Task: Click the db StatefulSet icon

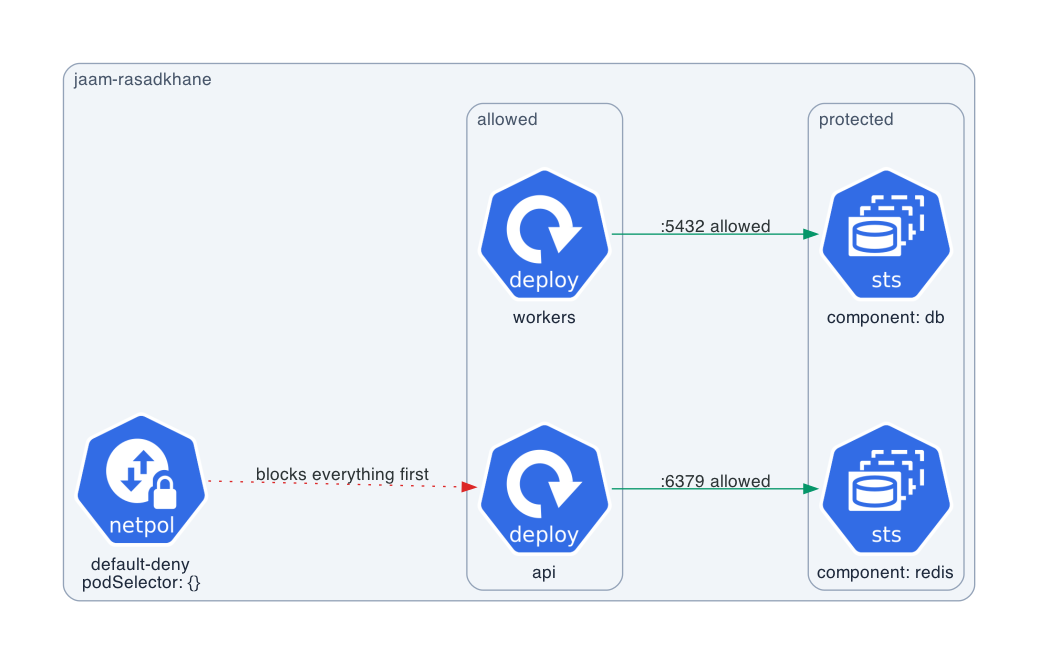Action: click(x=886, y=234)
